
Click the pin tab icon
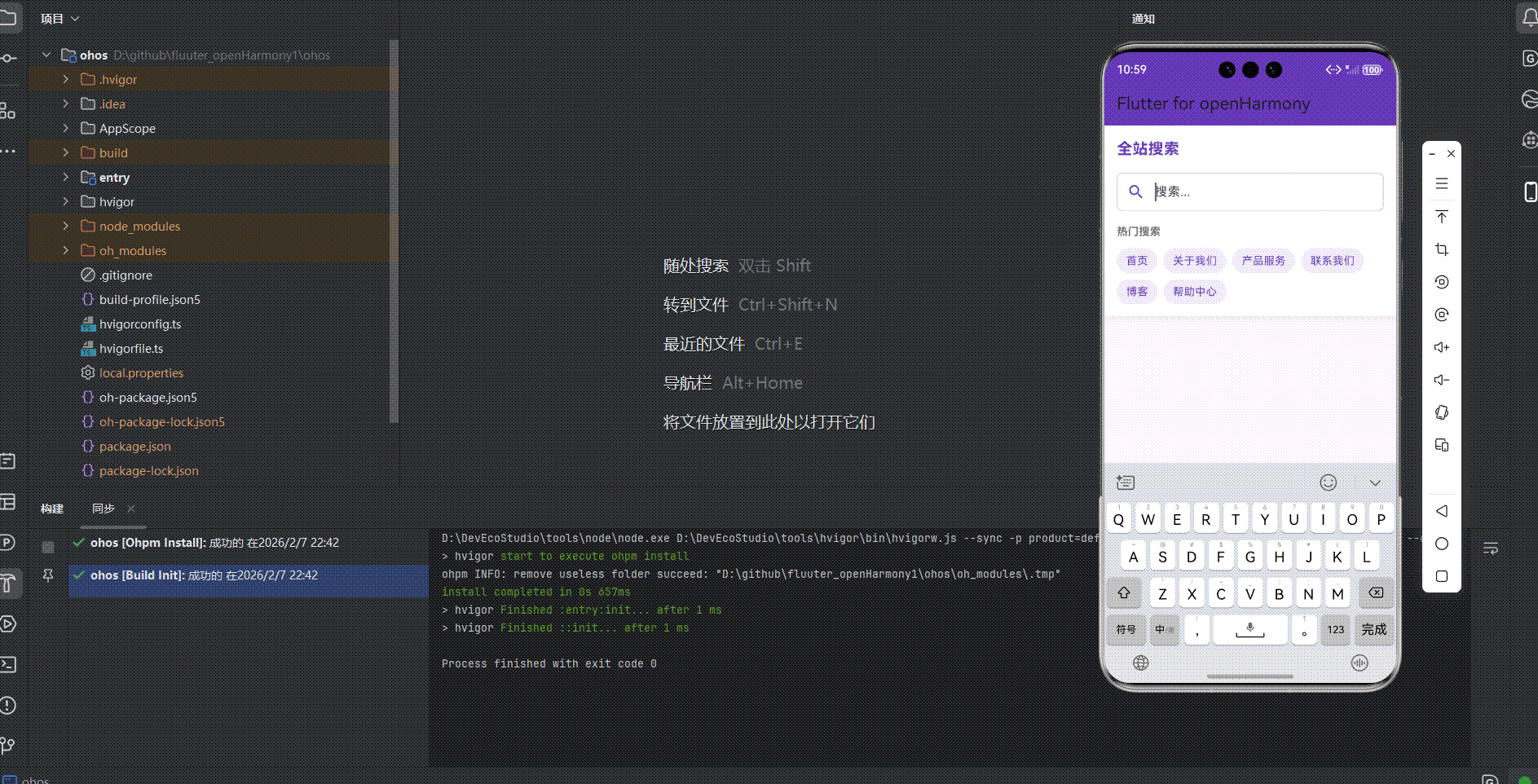(48, 576)
